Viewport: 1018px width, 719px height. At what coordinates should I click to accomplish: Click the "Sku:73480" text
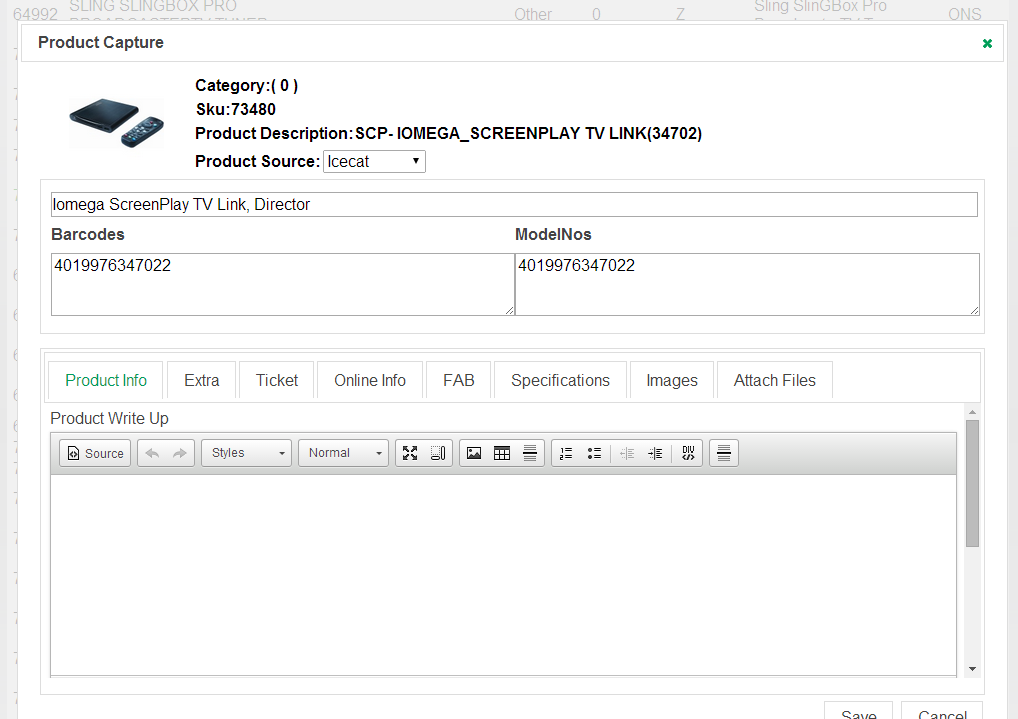click(x=236, y=110)
